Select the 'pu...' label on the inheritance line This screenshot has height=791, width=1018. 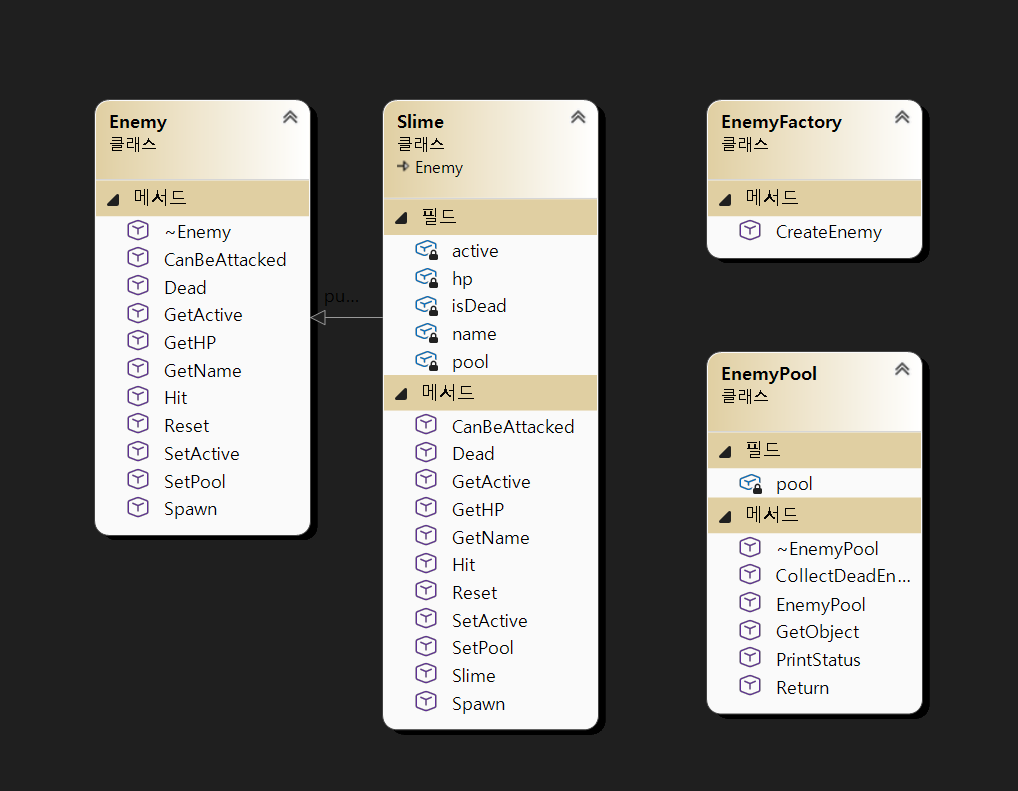tap(341, 296)
